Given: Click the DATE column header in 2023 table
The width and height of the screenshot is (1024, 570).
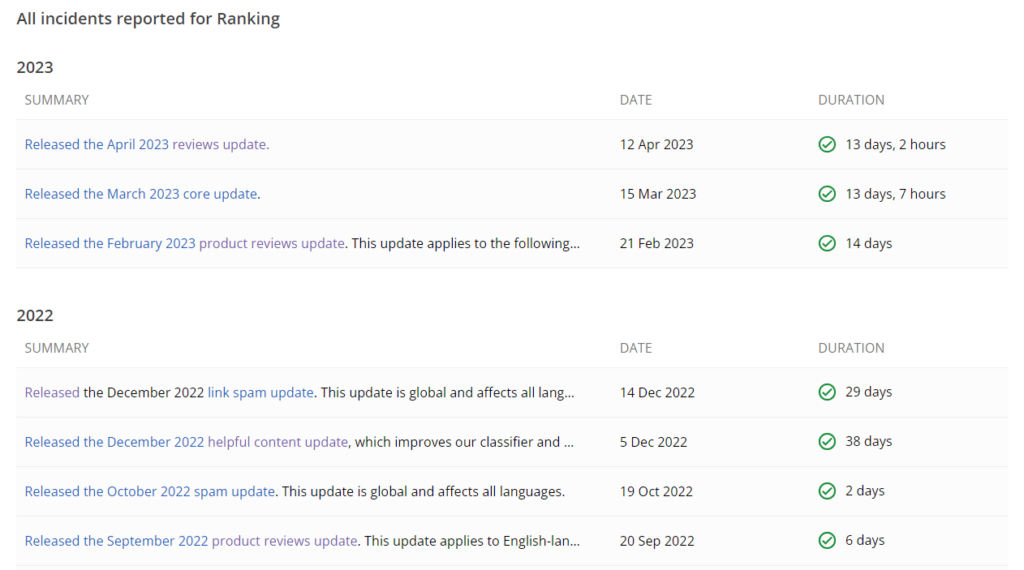Looking at the screenshot, I should 635,100.
